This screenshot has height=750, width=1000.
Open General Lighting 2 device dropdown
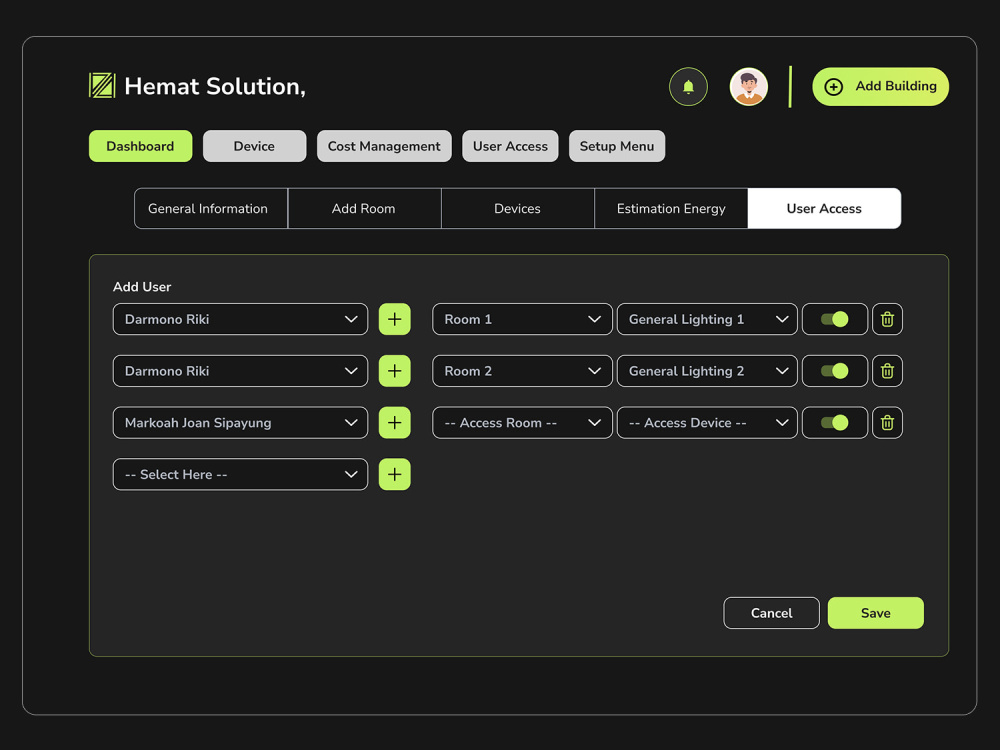pyautogui.click(x=707, y=371)
